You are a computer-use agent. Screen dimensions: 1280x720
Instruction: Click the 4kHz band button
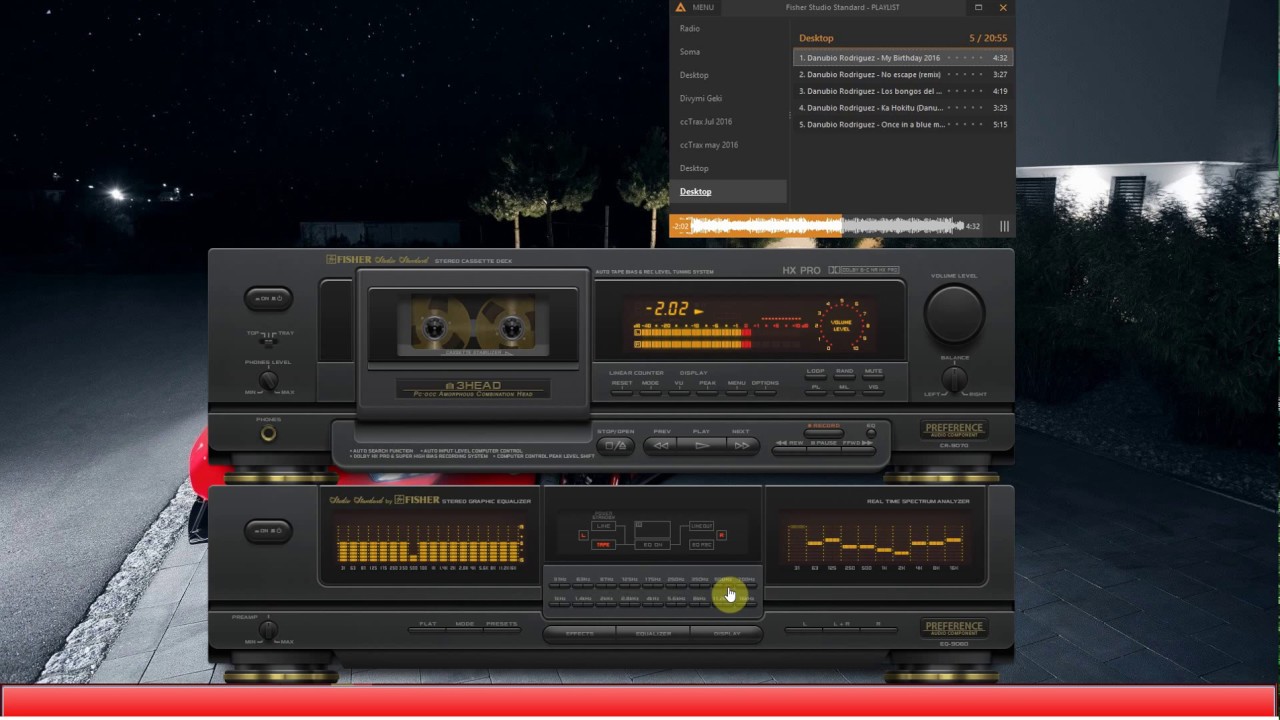coord(653,604)
